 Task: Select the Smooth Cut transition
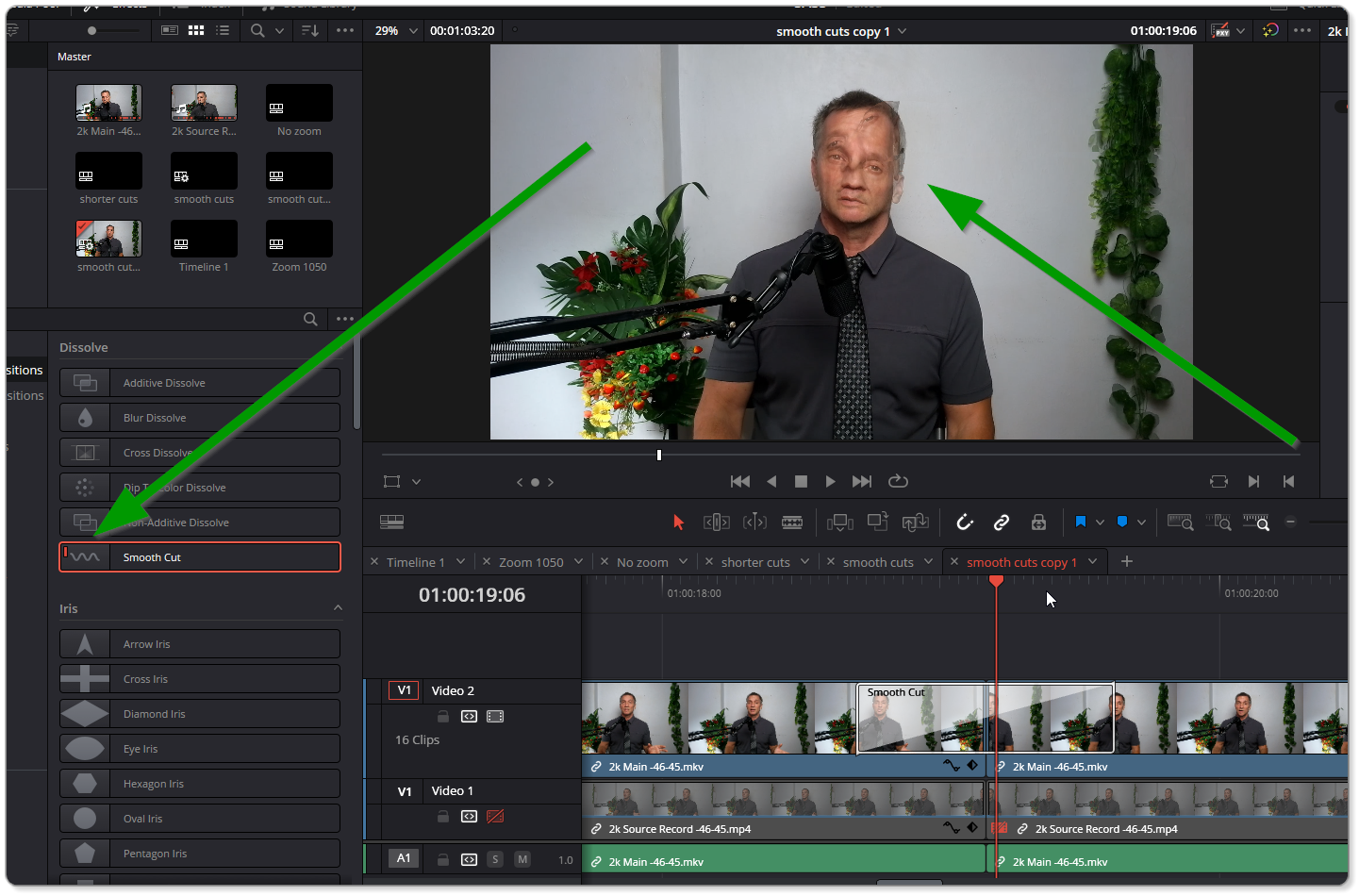coord(200,557)
